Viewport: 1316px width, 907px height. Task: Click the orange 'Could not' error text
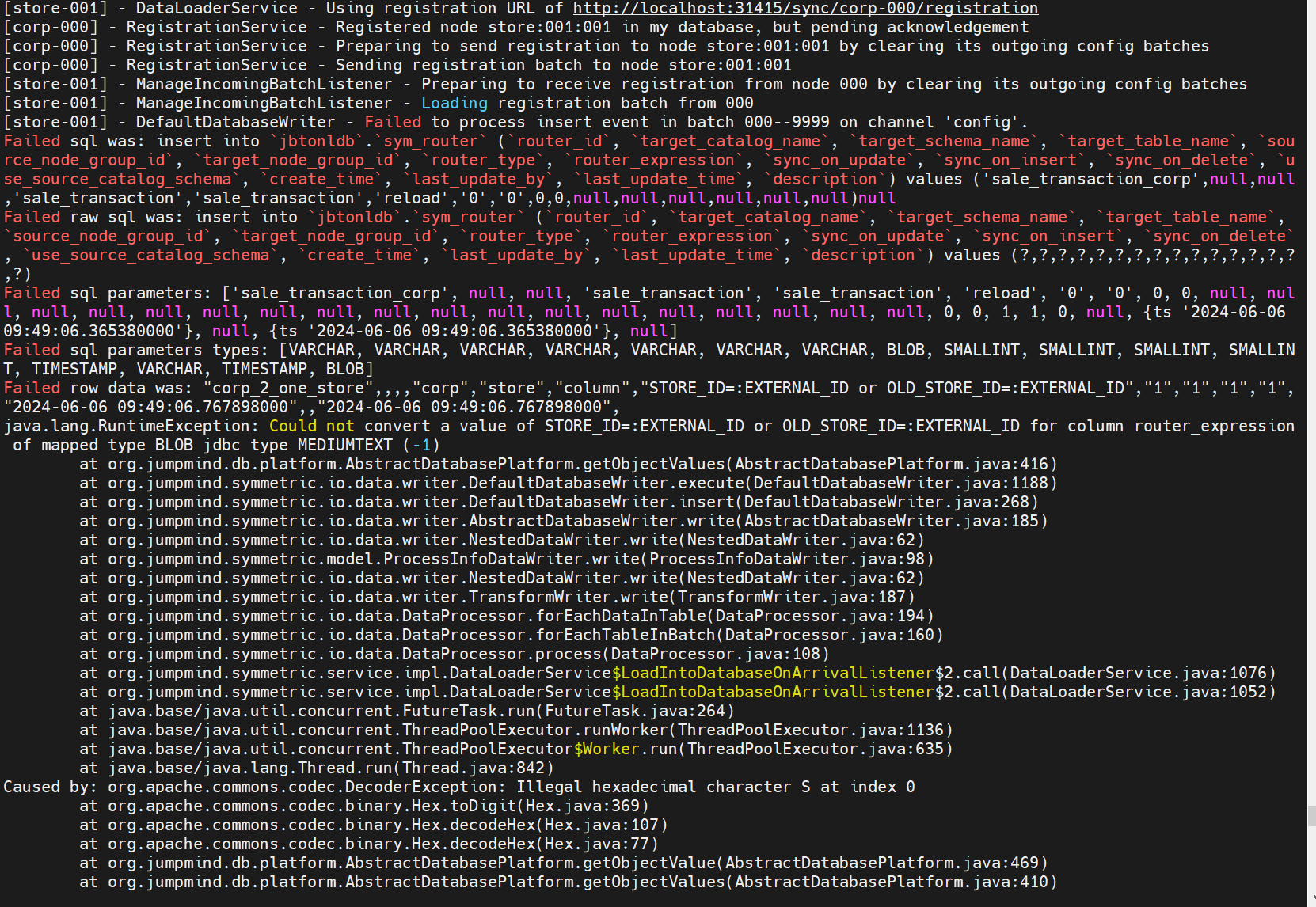(x=311, y=427)
